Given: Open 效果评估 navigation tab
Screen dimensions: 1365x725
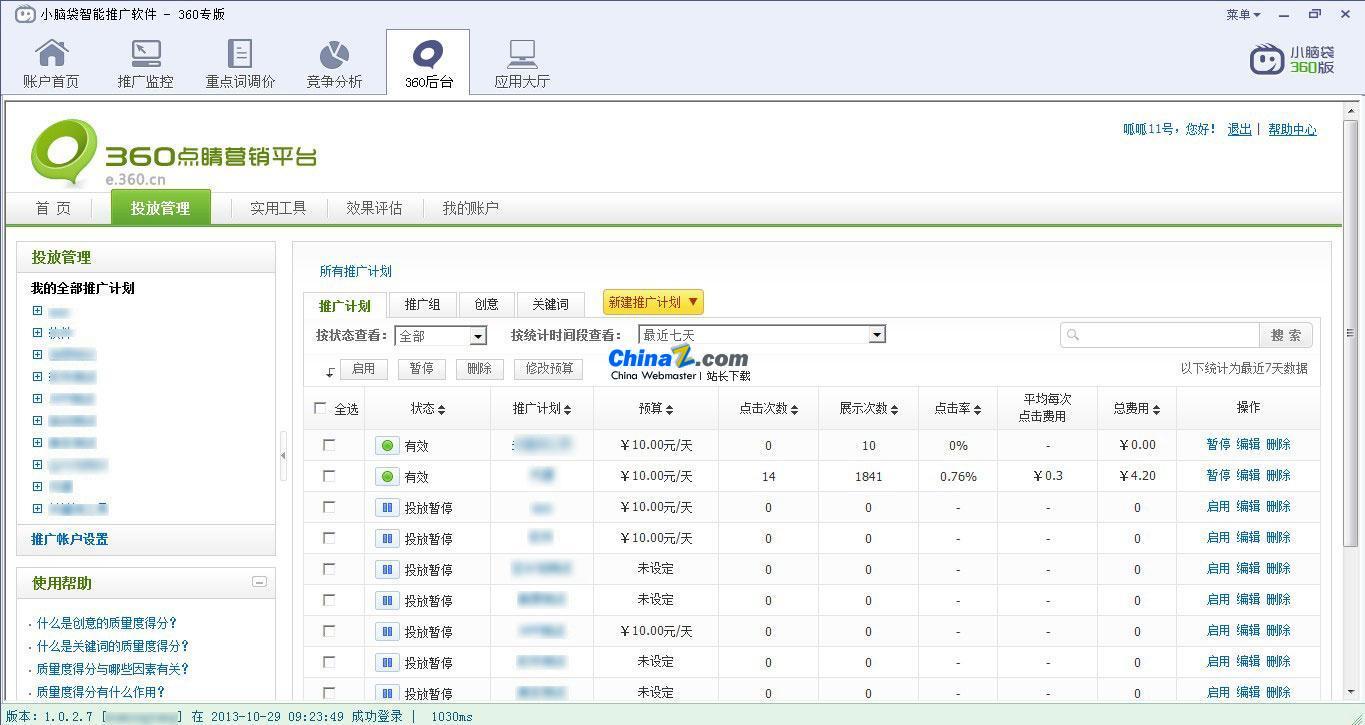Looking at the screenshot, I should click(374, 208).
